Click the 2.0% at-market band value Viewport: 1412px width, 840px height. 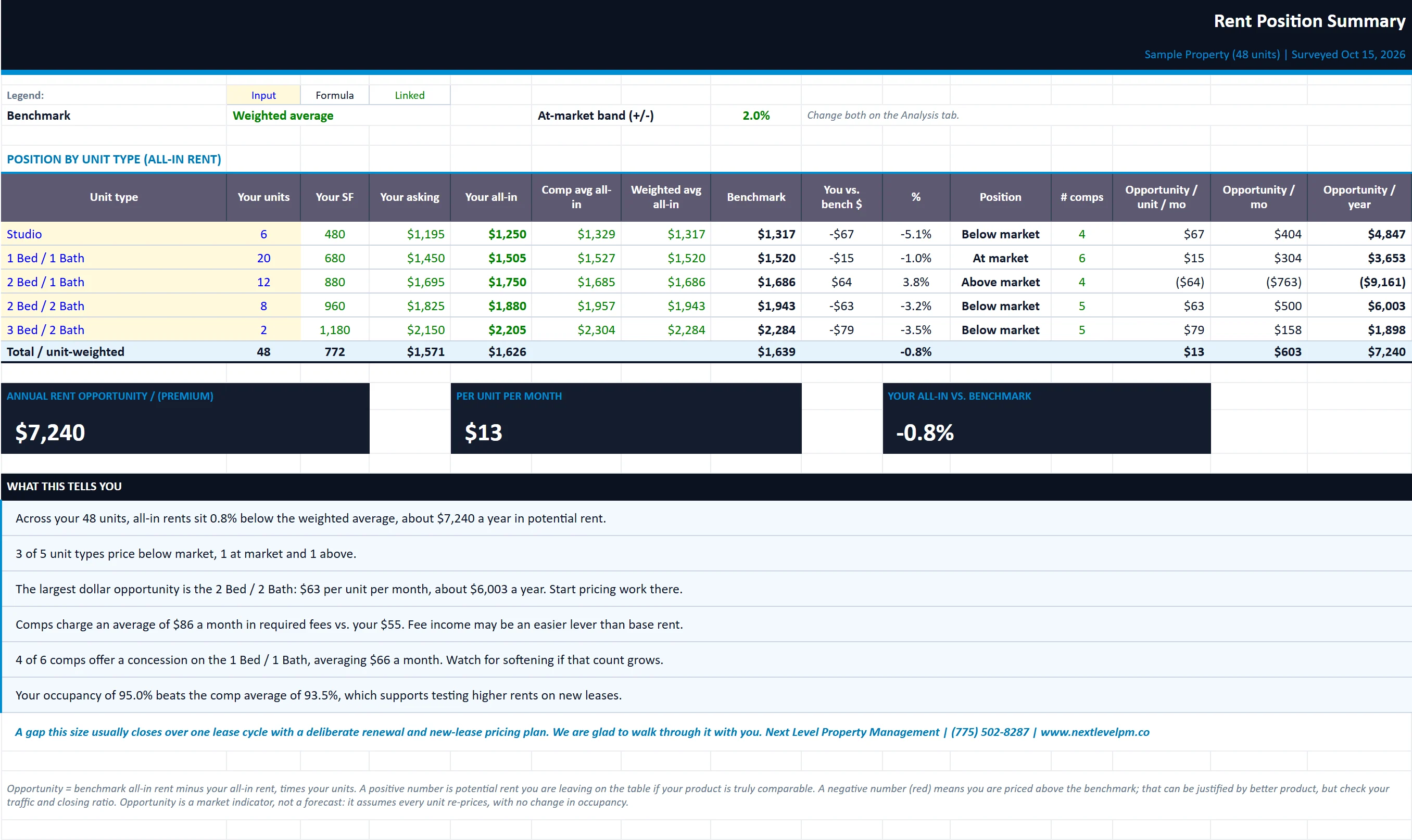pyautogui.click(x=756, y=116)
